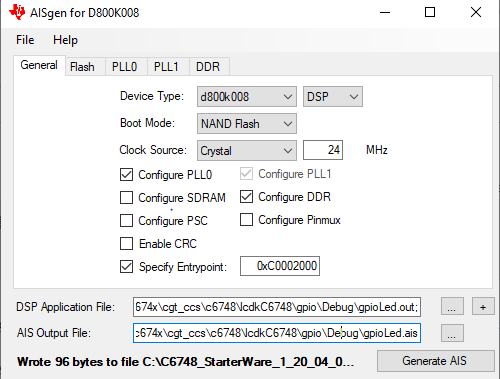This screenshot has height=379, width=500.
Task: Open the Clock Source Crystal dropdown
Action: click(247, 151)
